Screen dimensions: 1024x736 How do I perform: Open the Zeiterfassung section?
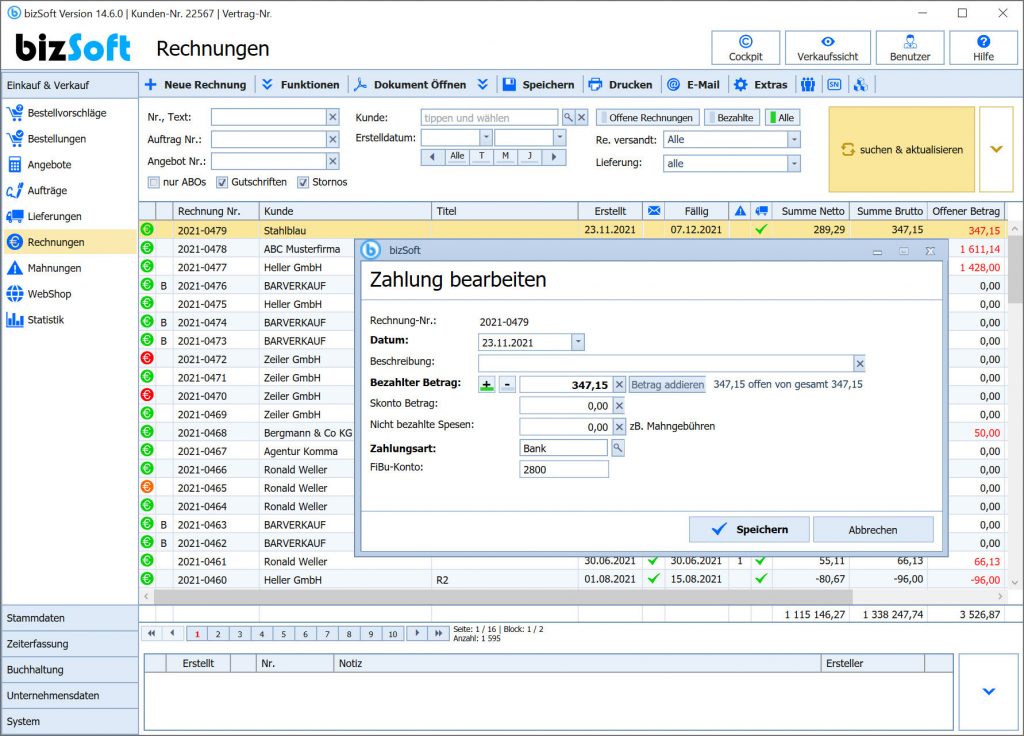[x=69, y=644]
